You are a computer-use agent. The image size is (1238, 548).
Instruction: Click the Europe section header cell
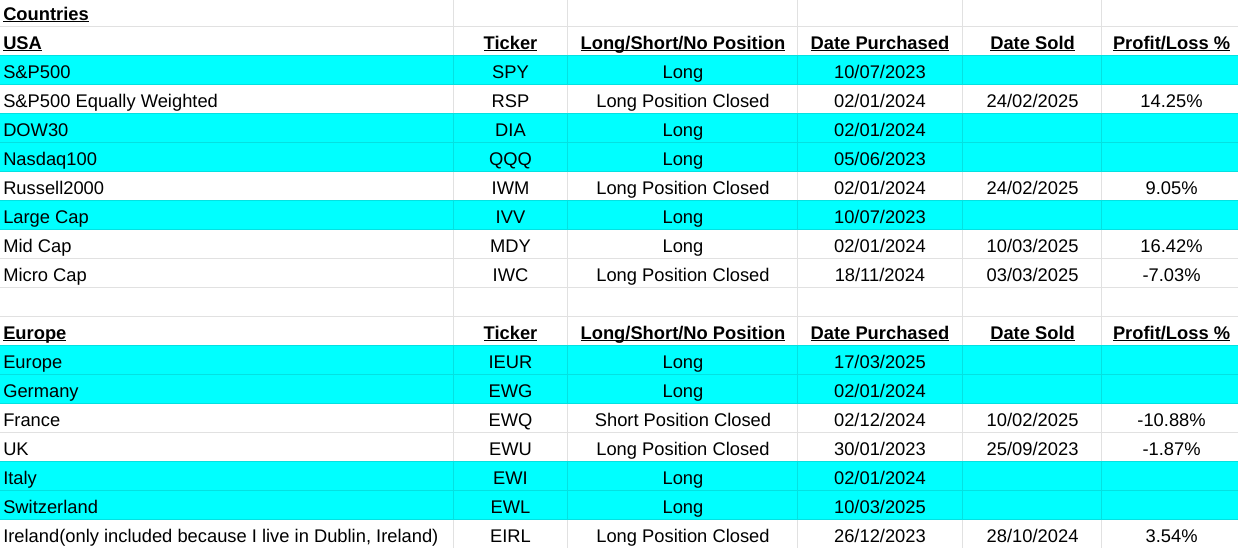pyautogui.click(x=35, y=333)
